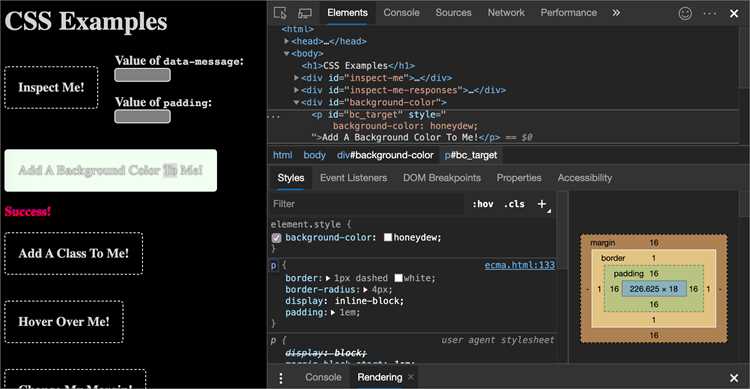
Task: Click the Hover Over Me! box
Action: [x=64, y=322]
